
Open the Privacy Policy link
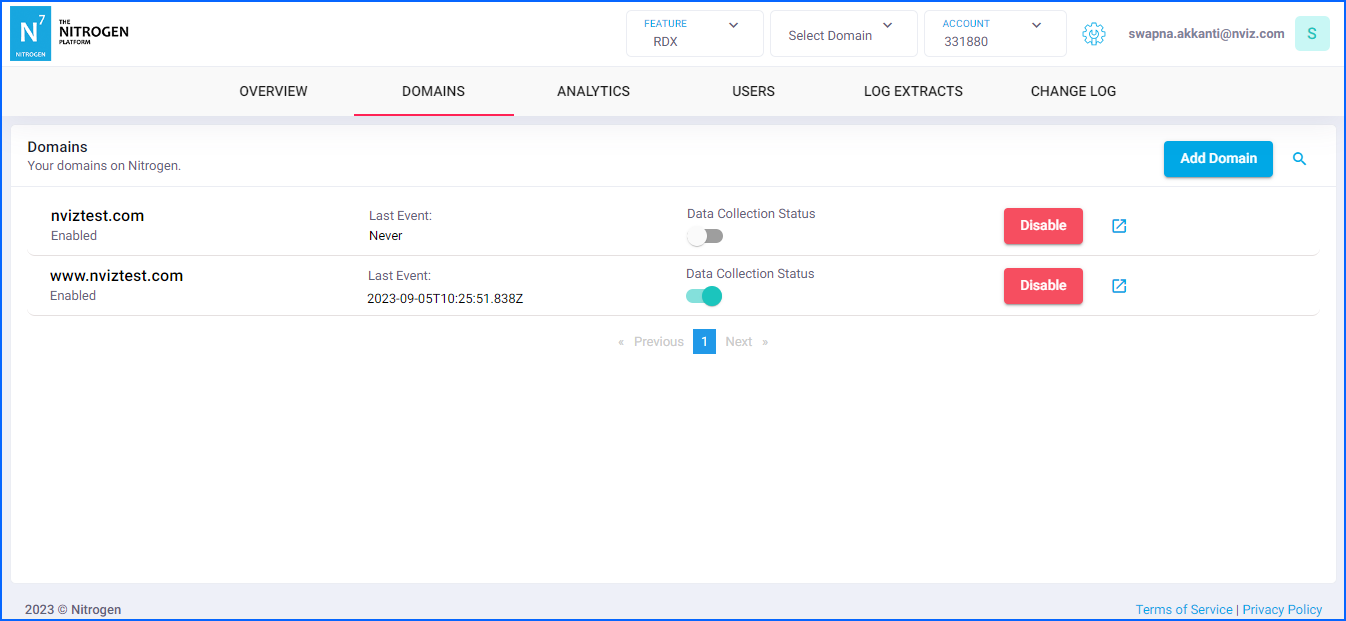(x=1281, y=609)
